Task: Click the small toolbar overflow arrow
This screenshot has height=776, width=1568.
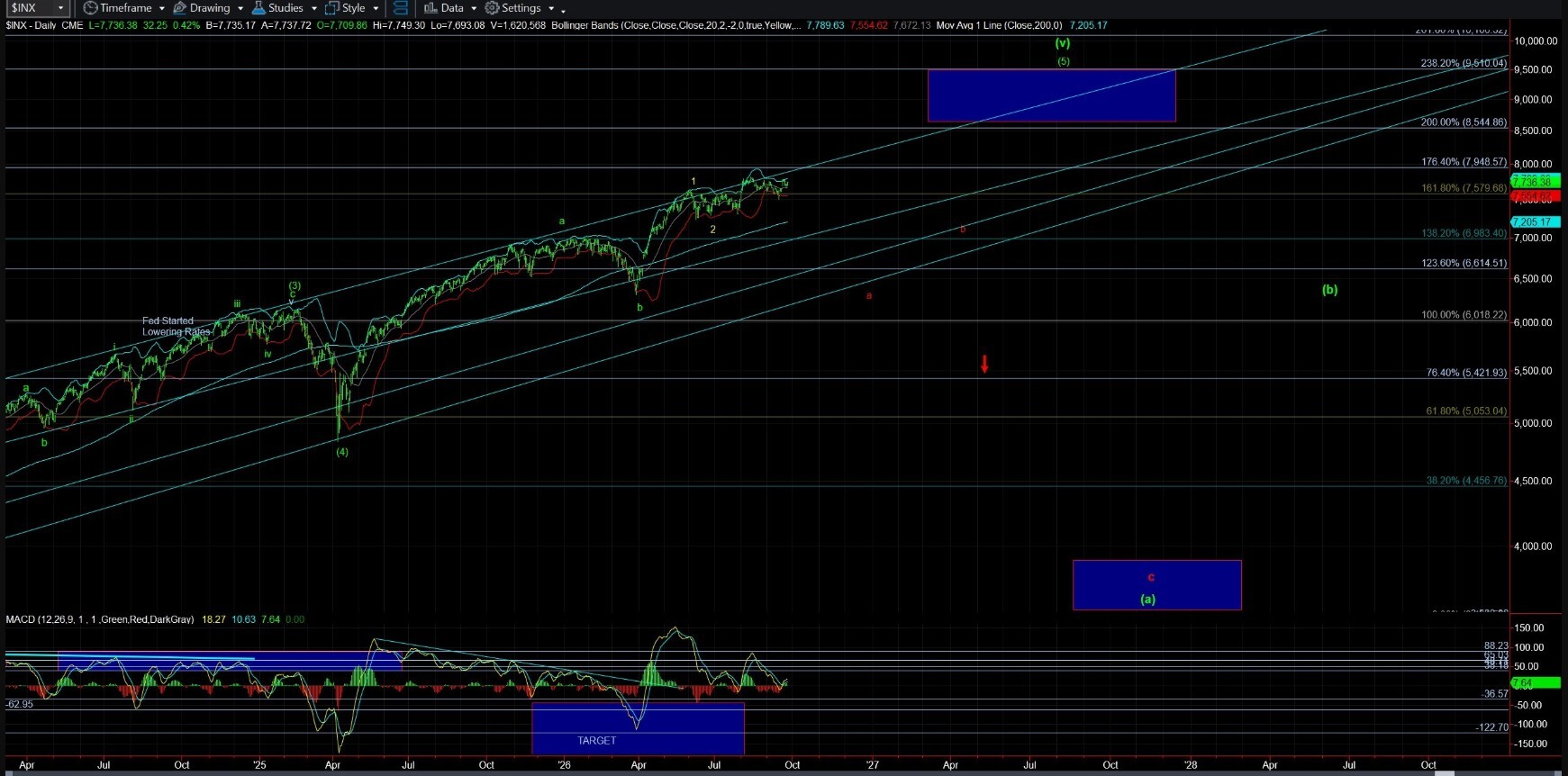Action: [x=563, y=11]
